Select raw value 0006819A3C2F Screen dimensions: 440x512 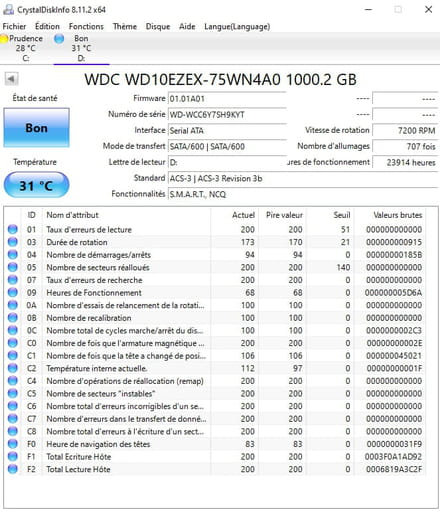click(394, 469)
